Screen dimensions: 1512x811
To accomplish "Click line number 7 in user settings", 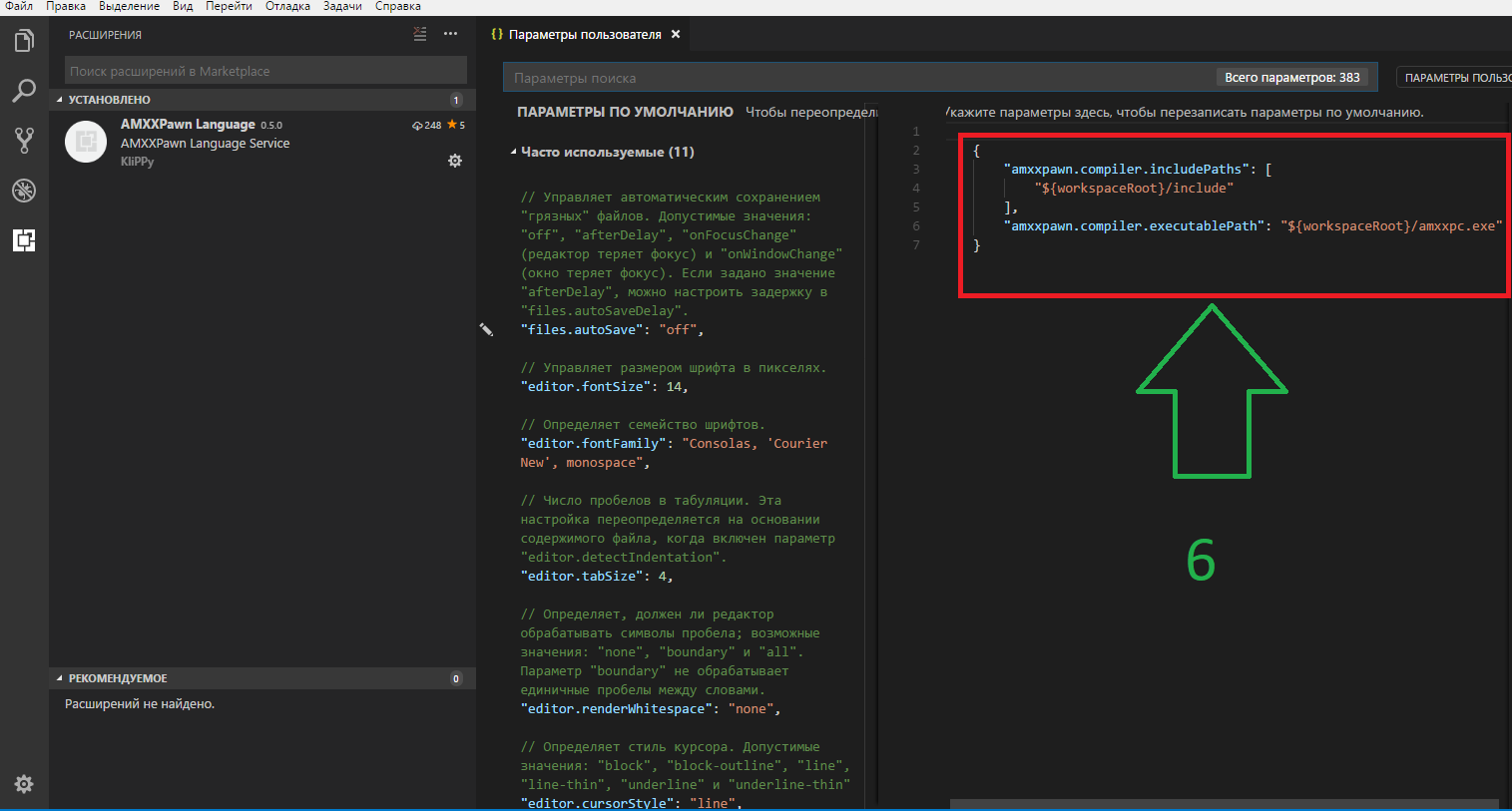I will 916,244.
